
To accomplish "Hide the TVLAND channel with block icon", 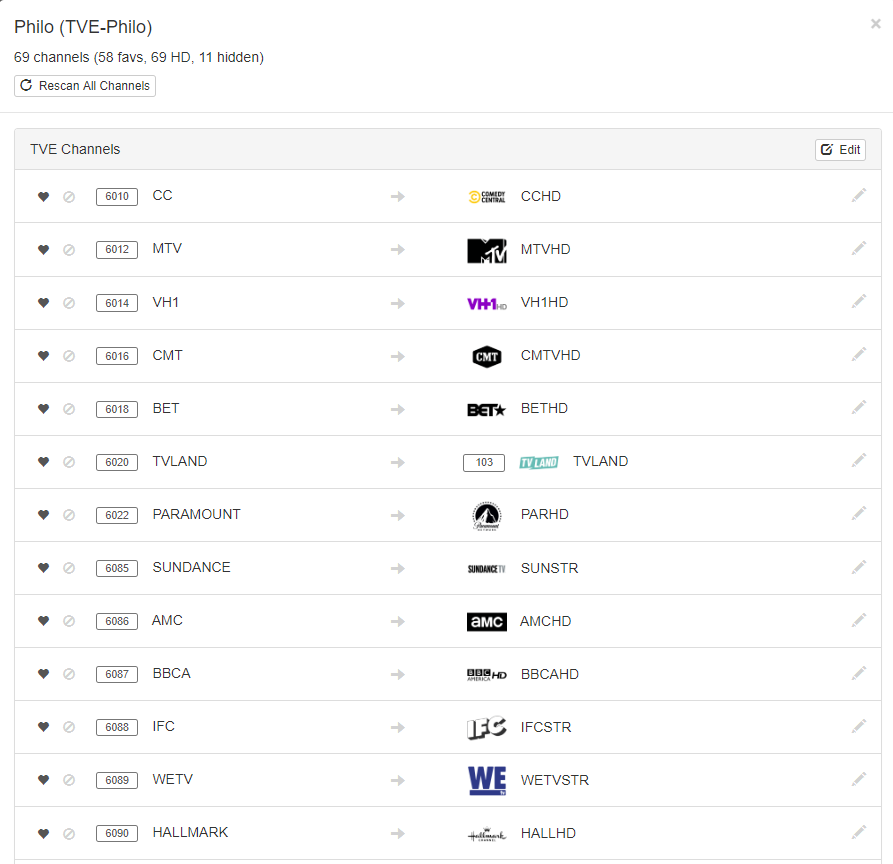I will [69, 462].
